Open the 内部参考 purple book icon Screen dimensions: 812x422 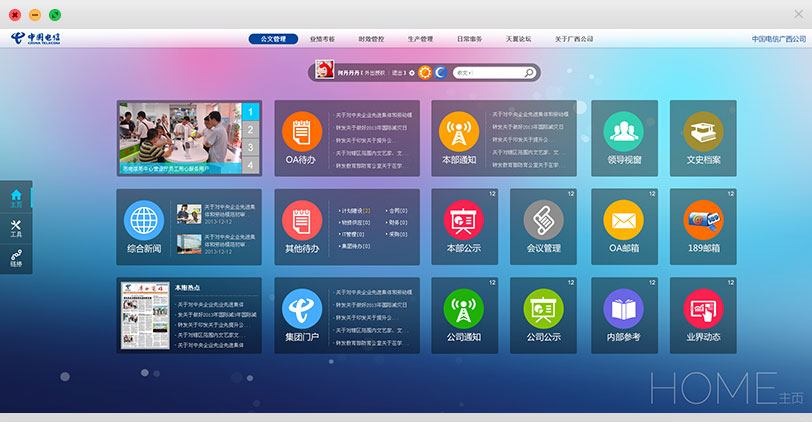point(624,309)
